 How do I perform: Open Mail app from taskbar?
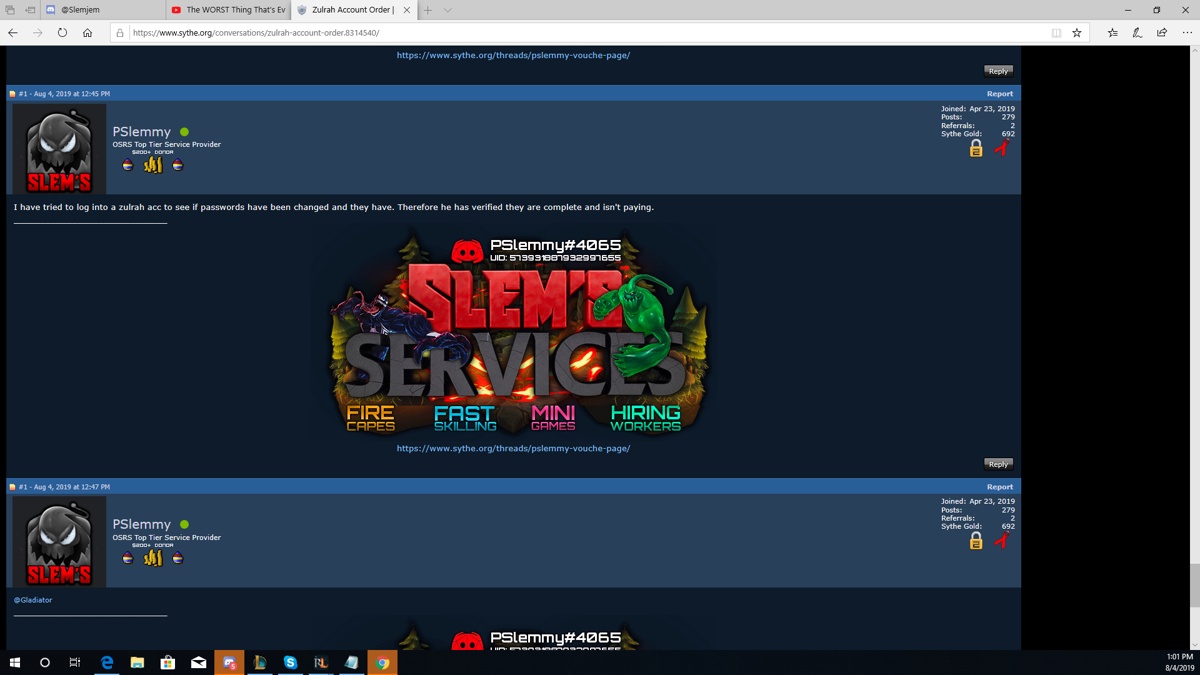198,662
